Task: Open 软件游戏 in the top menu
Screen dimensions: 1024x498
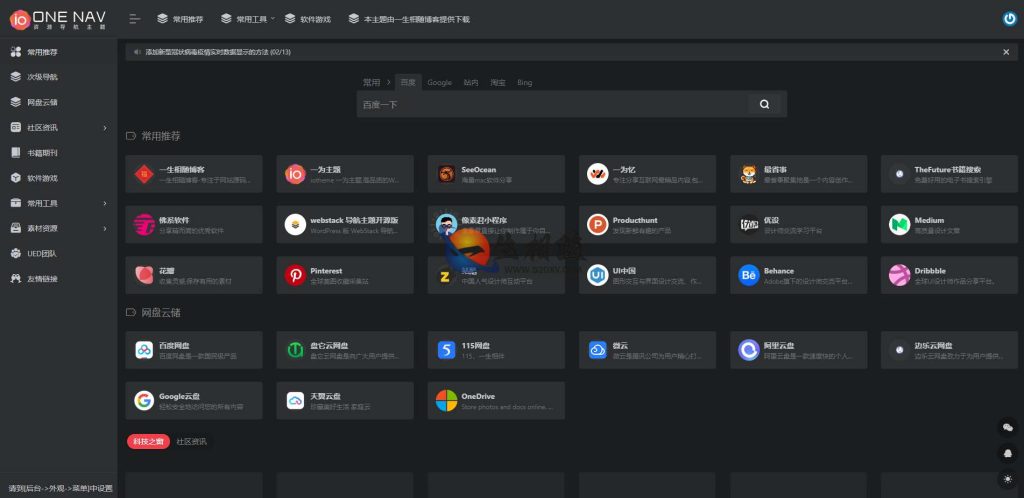Action: pos(308,19)
